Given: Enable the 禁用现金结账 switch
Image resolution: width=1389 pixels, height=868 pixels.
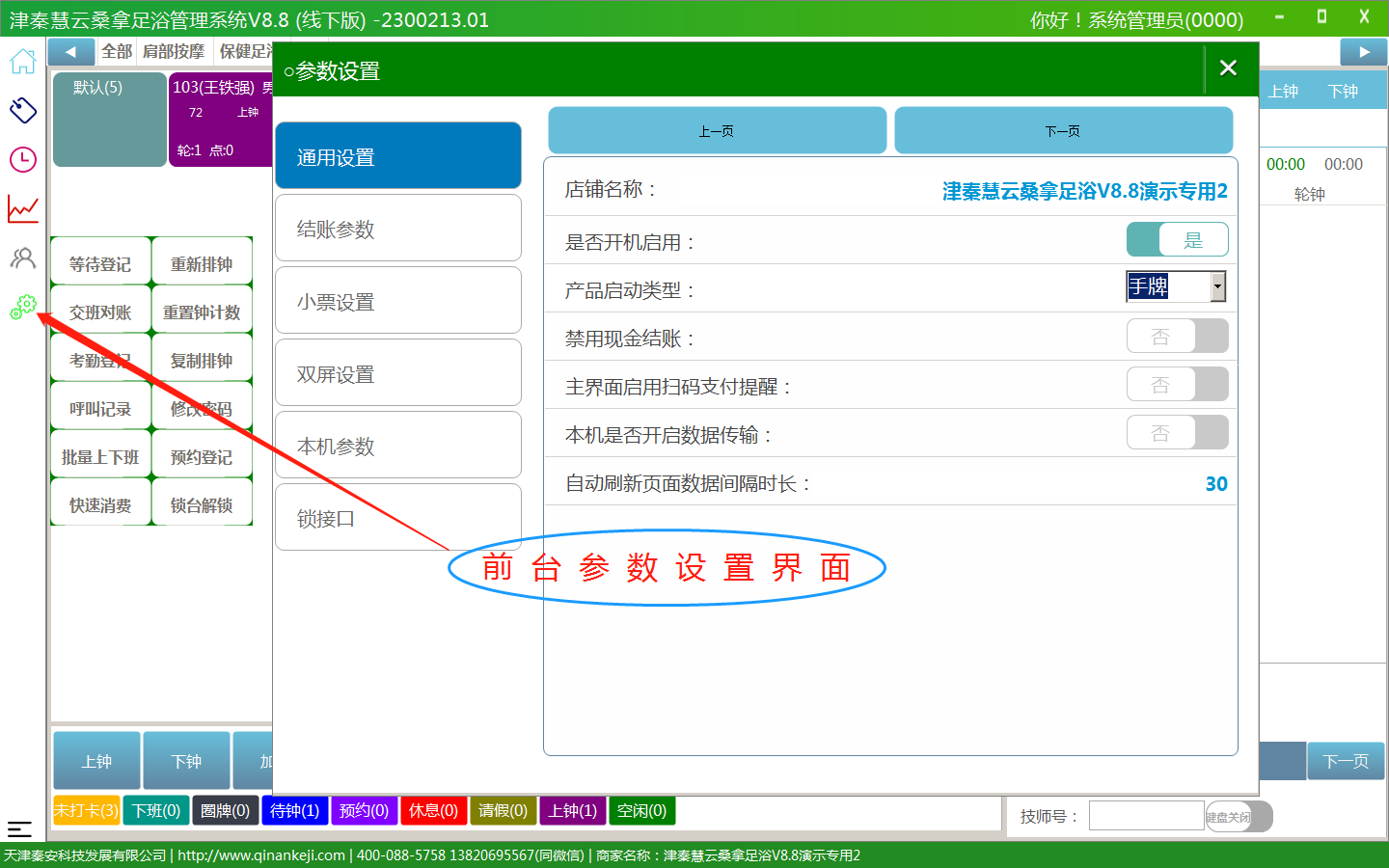Looking at the screenshot, I should point(1177,337).
